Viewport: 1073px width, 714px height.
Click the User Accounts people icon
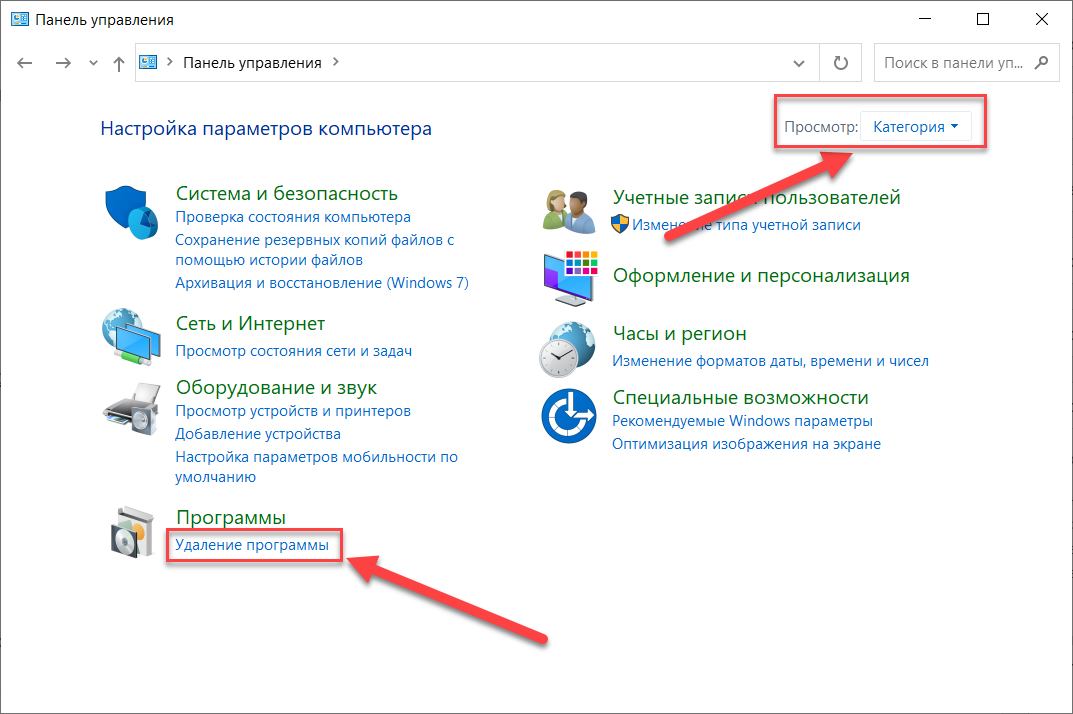[569, 212]
